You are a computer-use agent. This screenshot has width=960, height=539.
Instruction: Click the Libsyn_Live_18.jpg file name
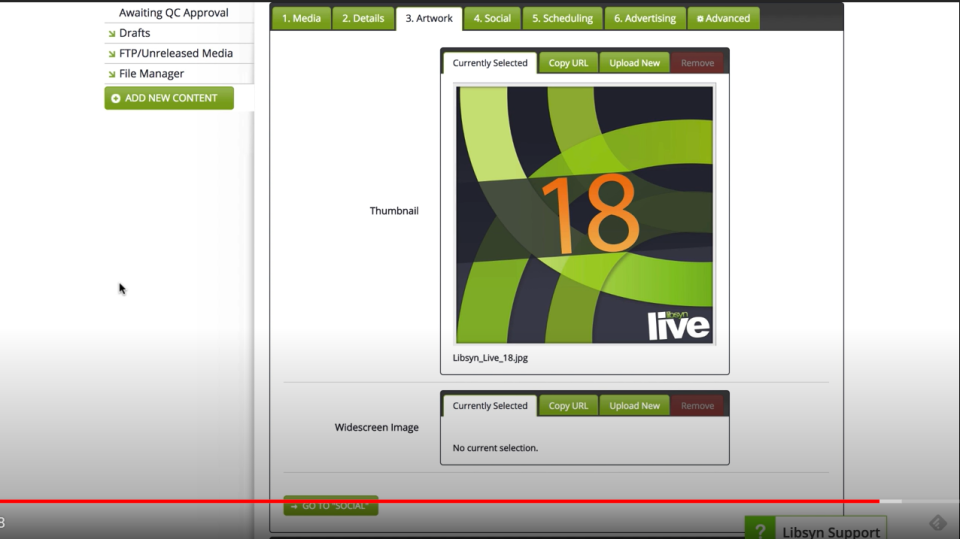tap(490, 358)
